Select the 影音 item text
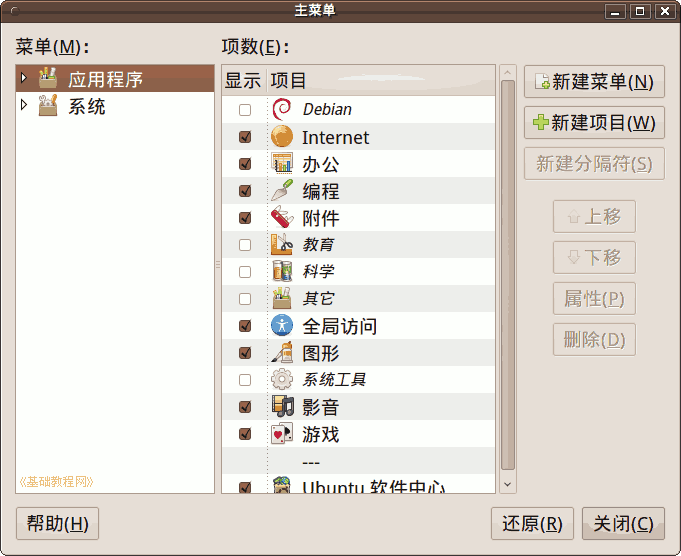This screenshot has height=556, width=681. click(321, 407)
